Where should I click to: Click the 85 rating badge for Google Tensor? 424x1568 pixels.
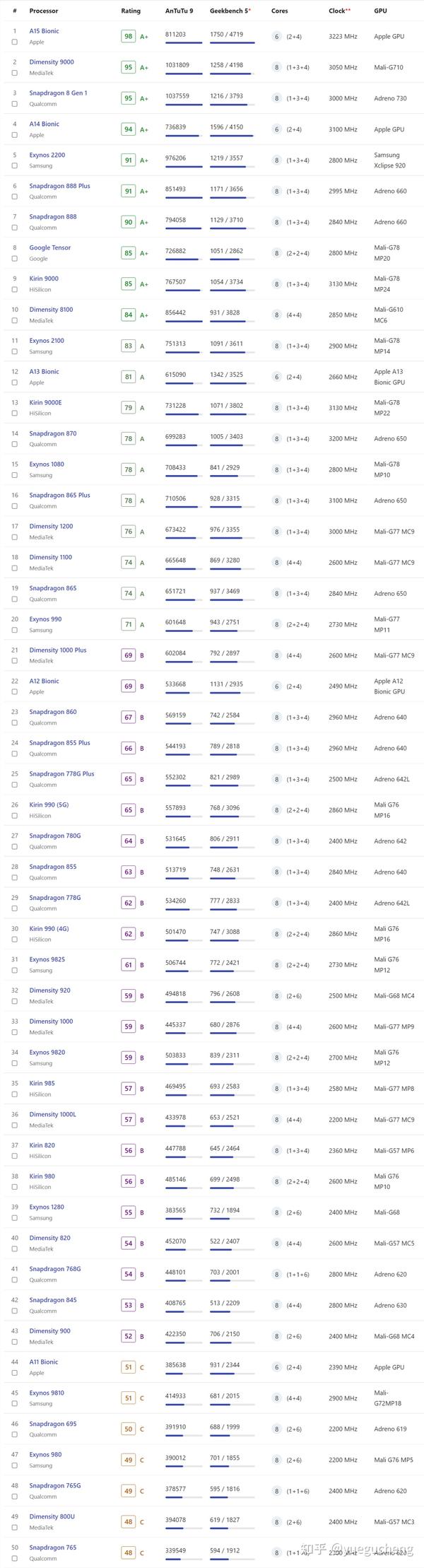pyautogui.click(x=128, y=253)
